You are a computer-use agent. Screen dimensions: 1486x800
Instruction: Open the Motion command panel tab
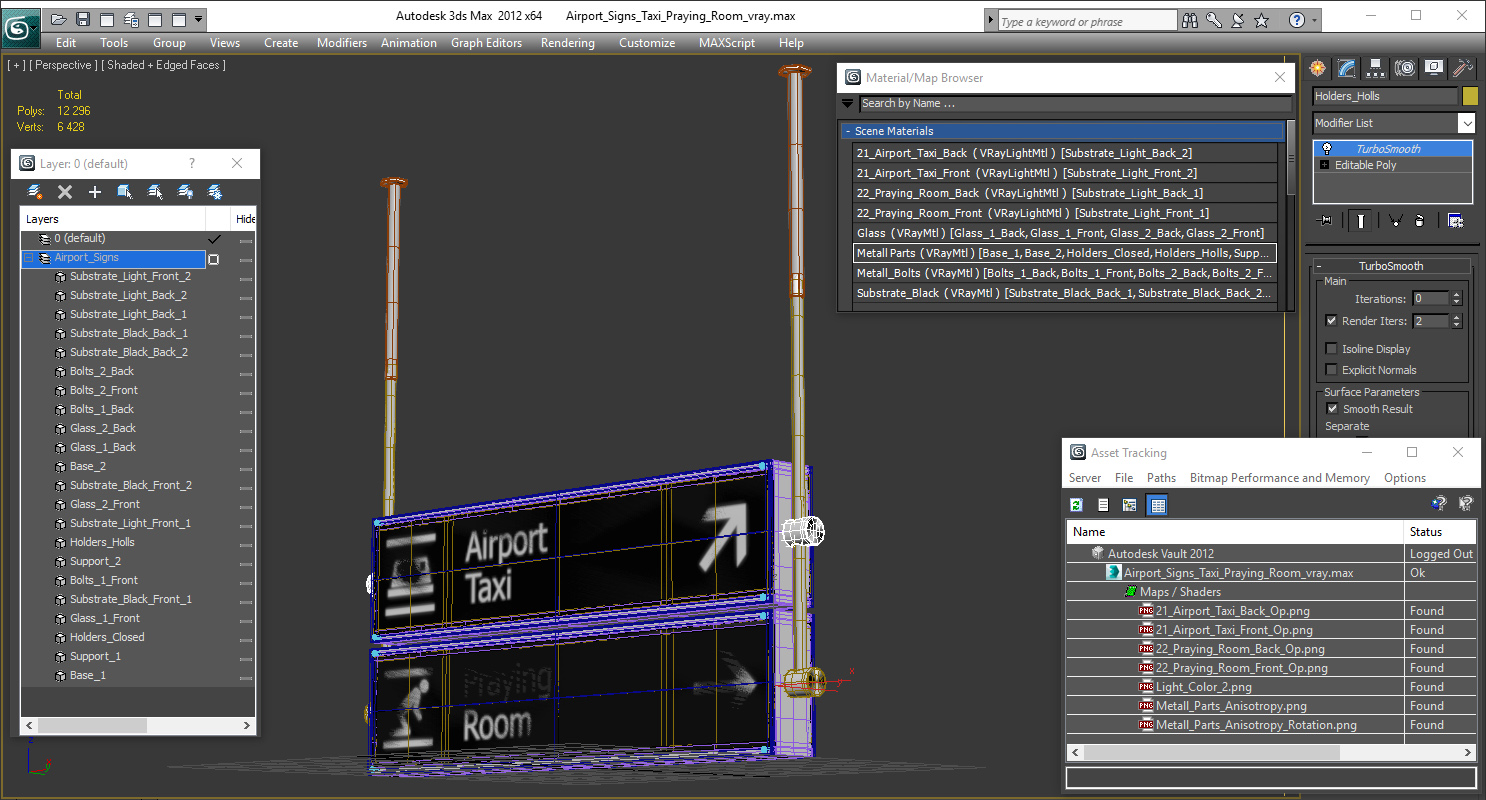(1405, 68)
